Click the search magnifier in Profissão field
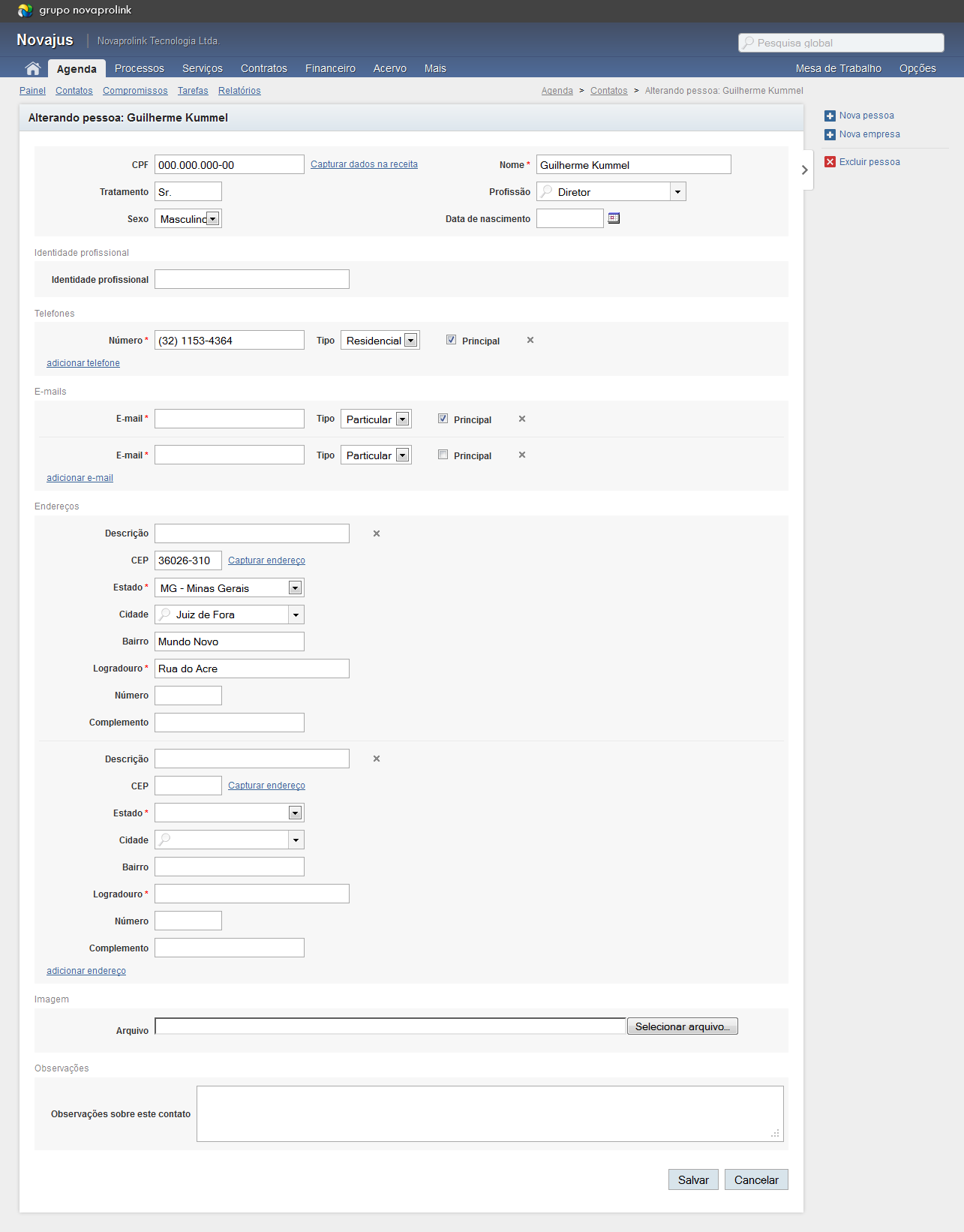Image resolution: width=964 pixels, height=1232 pixels. click(x=547, y=191)
